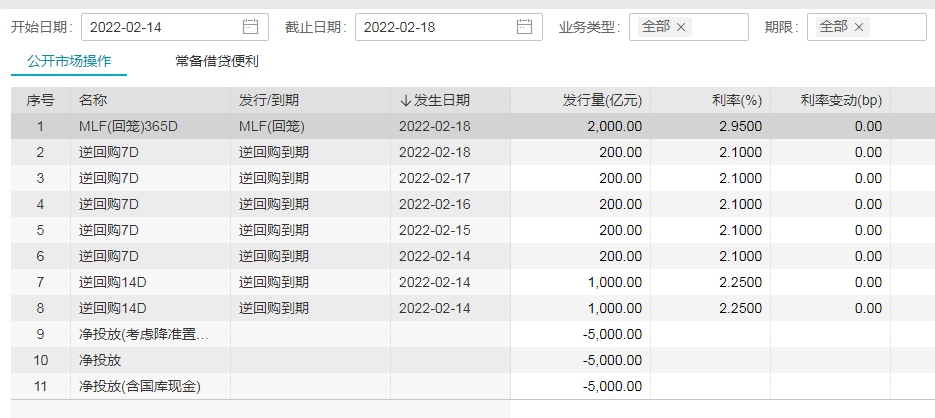Click the 名称 column header

coord(93,100)
